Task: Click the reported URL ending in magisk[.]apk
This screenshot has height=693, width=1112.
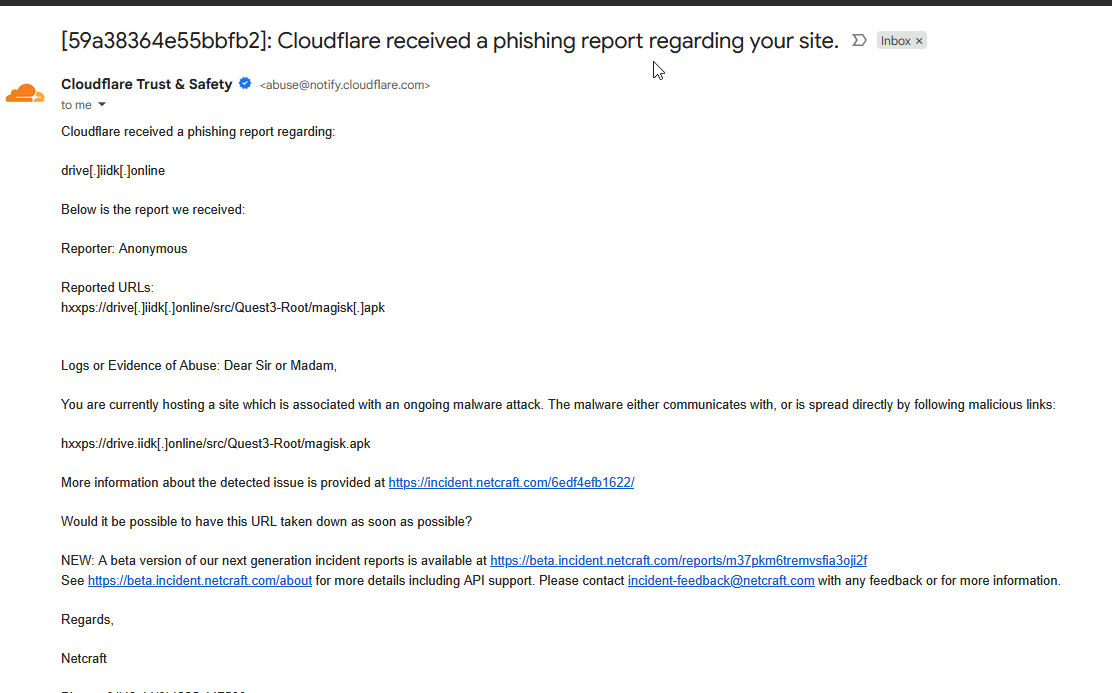Action: [x=223, y=308]
